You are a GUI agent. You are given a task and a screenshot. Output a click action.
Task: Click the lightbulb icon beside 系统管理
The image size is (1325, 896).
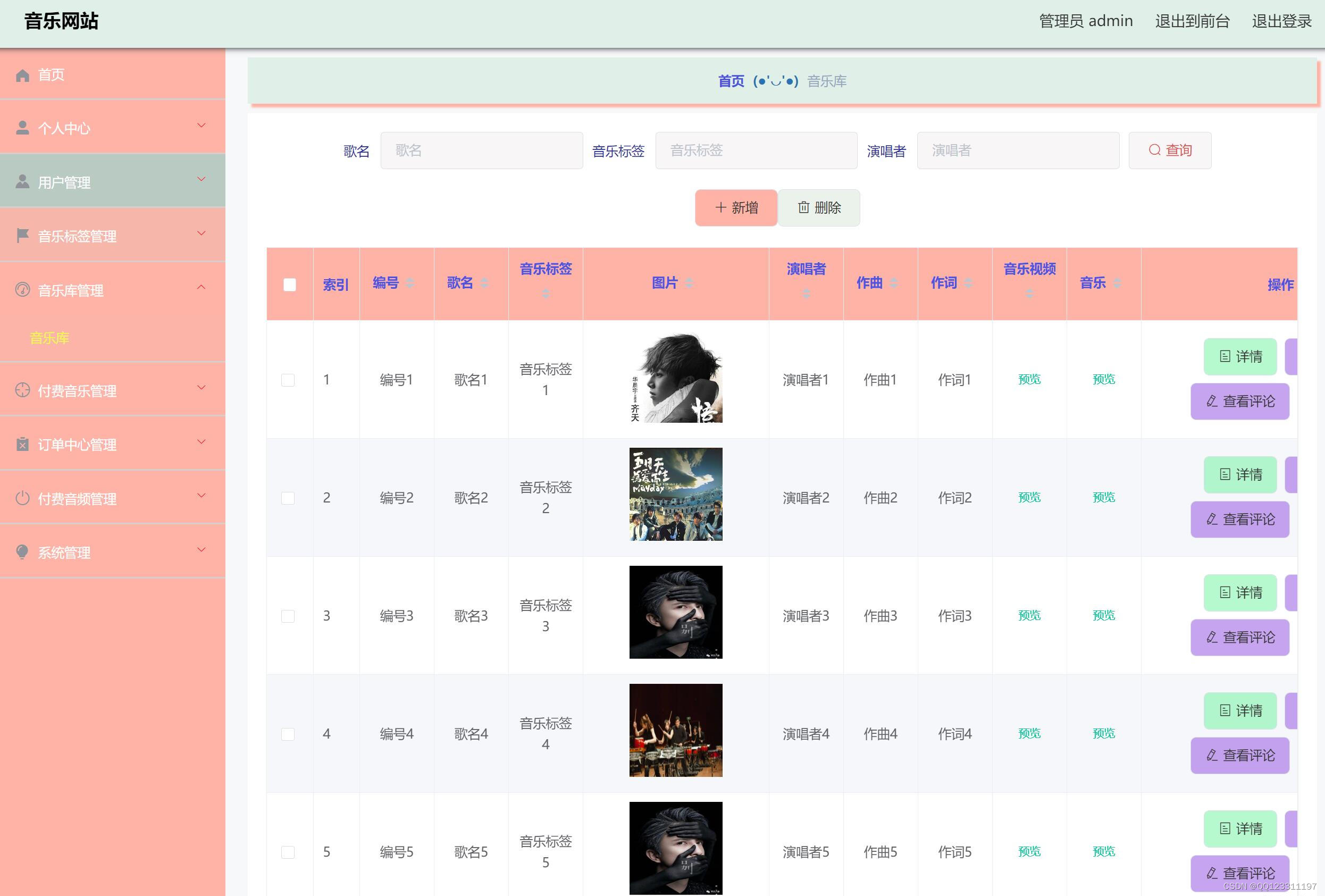point(22,552)
